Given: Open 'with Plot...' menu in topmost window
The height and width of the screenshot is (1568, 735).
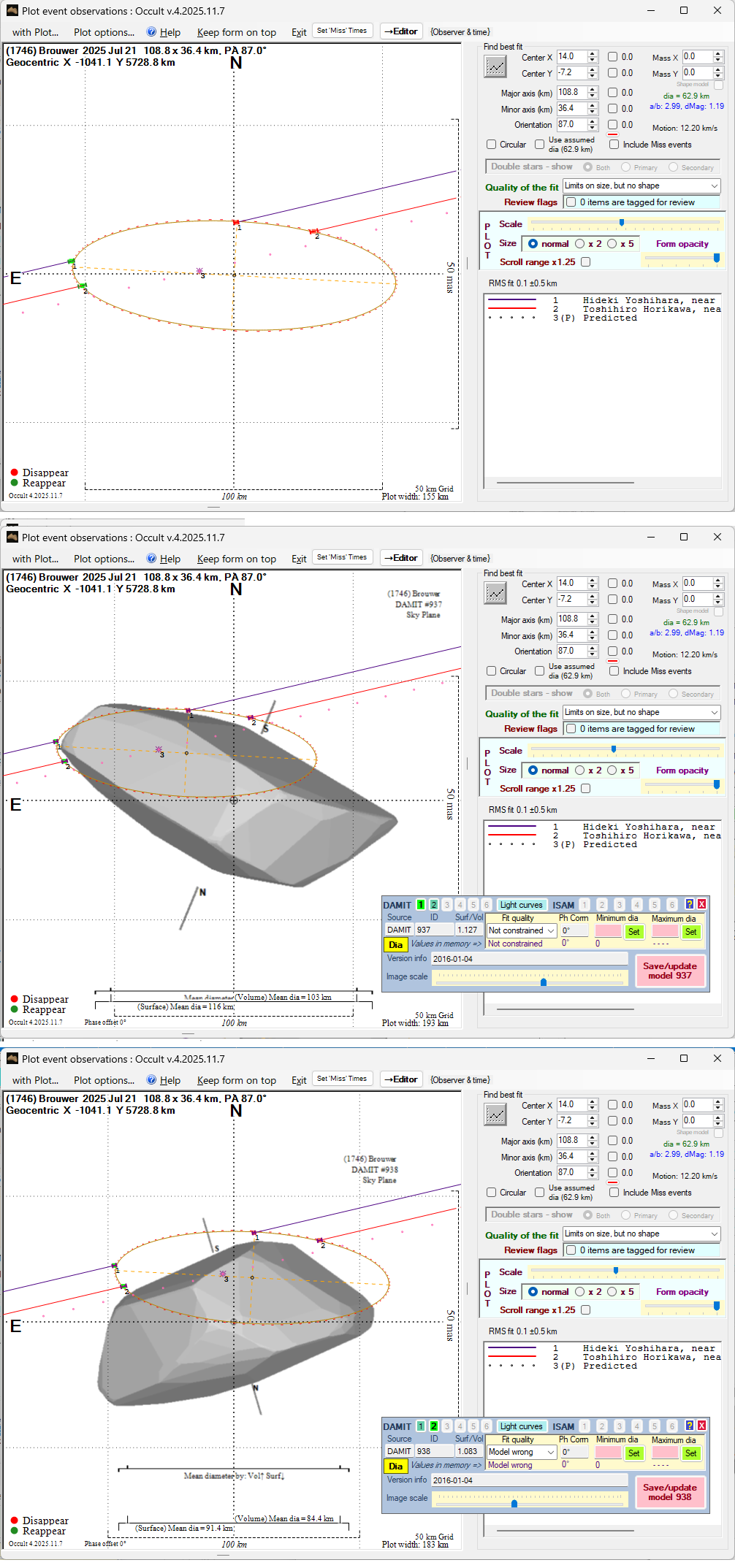Looking at the screenshot, I should tap(35, 32).
